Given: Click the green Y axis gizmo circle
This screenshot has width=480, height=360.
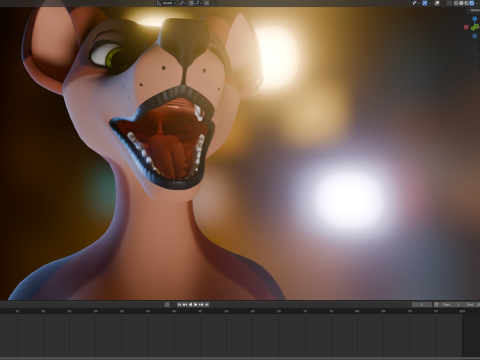Looking at the screenshot, I should [475, 27].
